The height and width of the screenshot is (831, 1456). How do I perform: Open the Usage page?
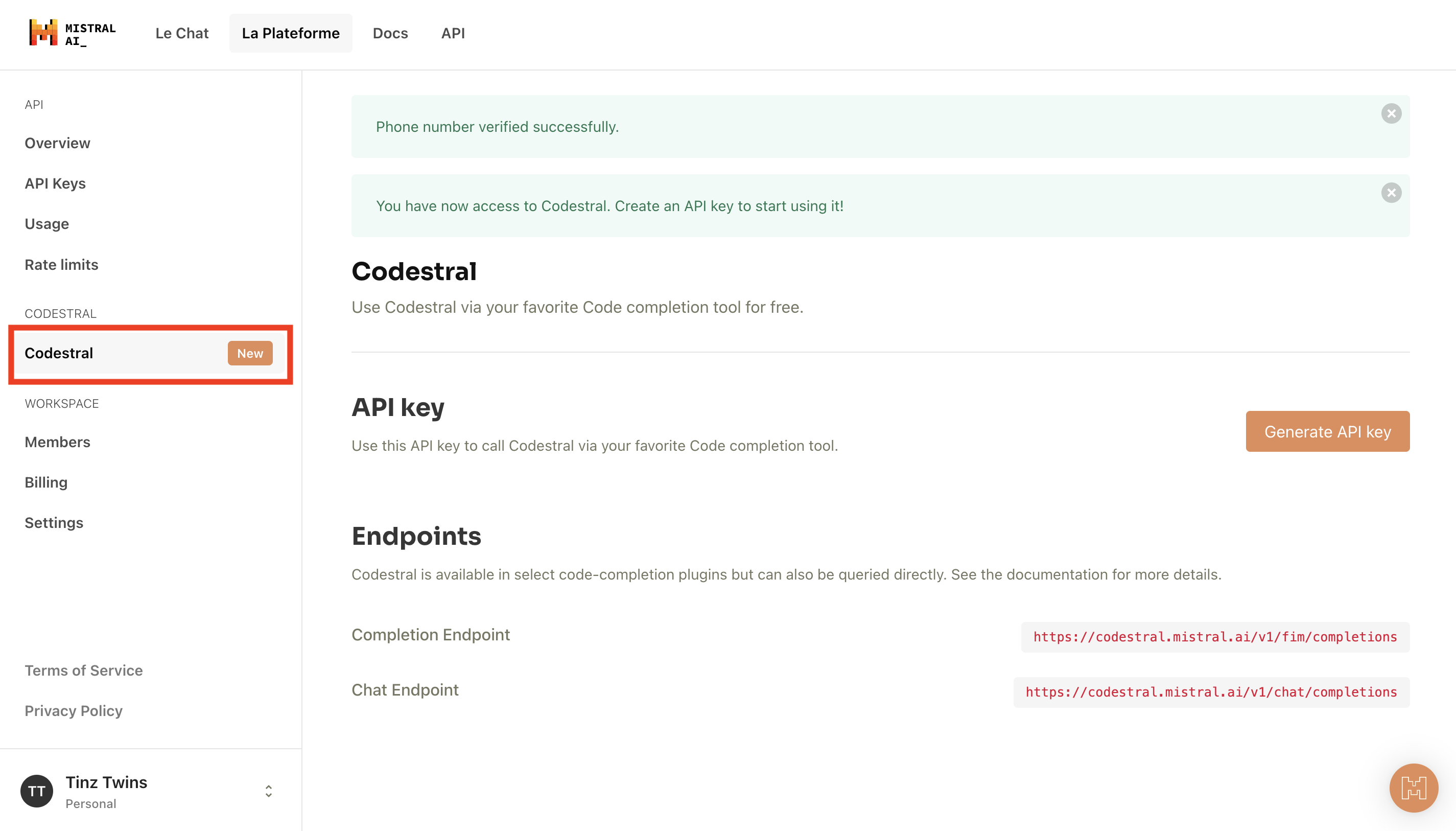(x=47, y=224)
